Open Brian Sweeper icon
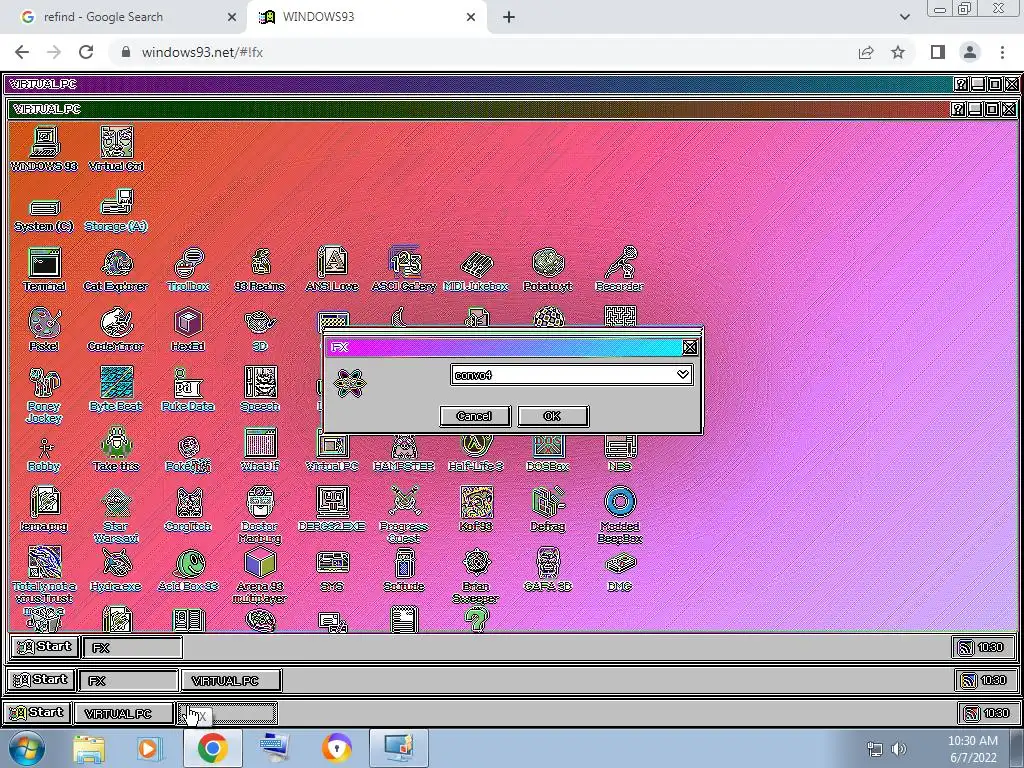This screenshot has height=768, width=1024. coord(475,575)
